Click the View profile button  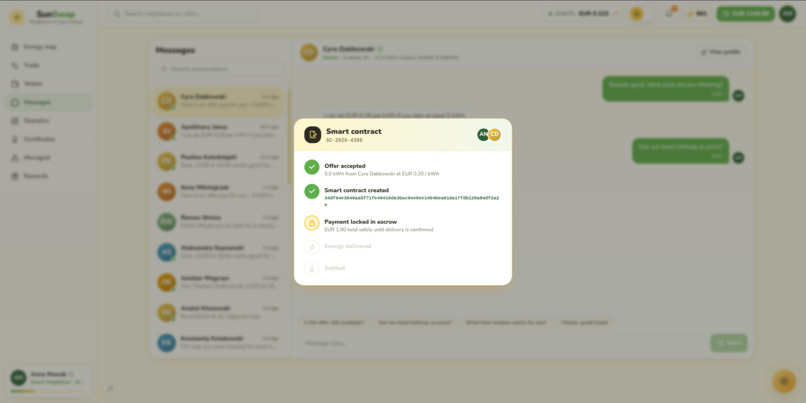[721, 52]
